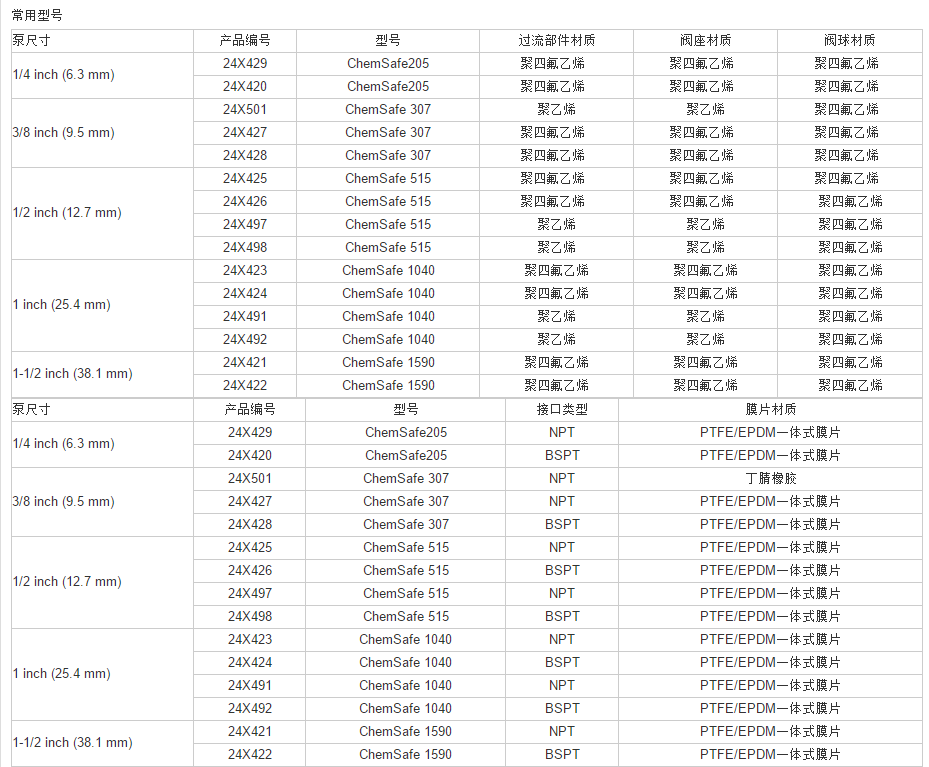
Task: Click "ChemSafe 1040" in the interface table's 24X424 row
Action: point(405,663)
